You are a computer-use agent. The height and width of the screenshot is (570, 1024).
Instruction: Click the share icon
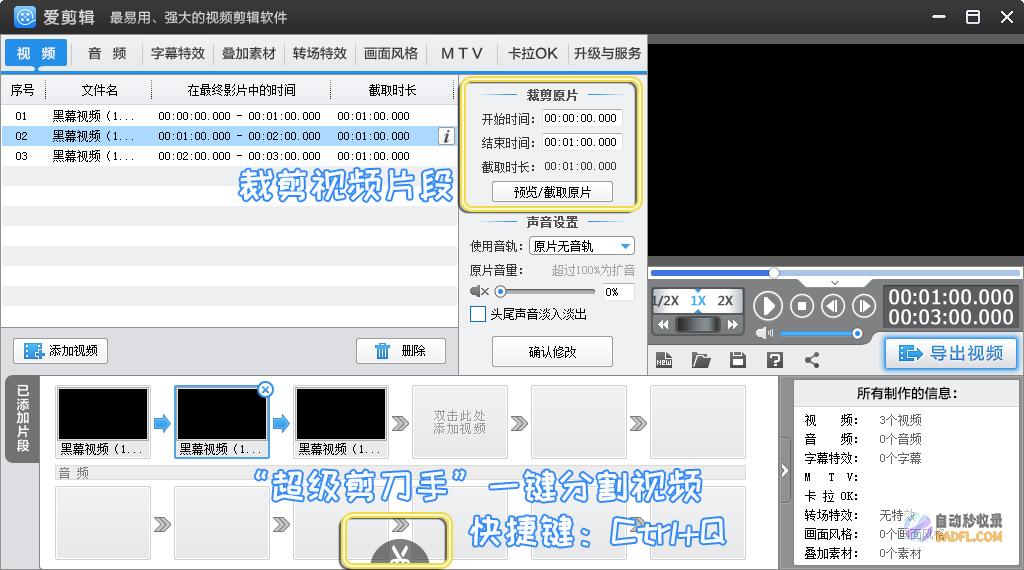[x=812, y=360]
